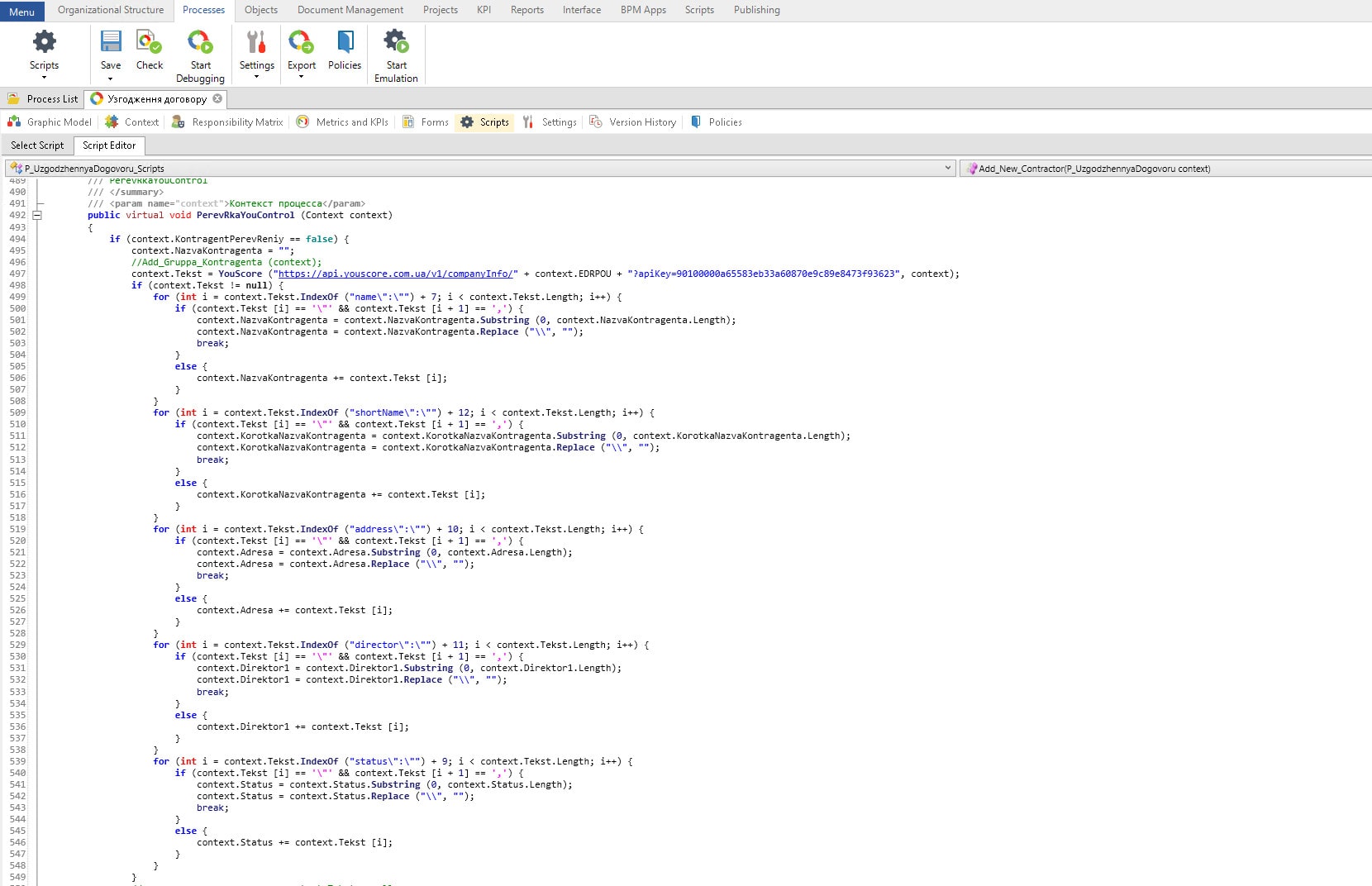This screenshot has height=886, width=1372.
Task: Open the Export dropdown arrow
Action: click(301, 77)
